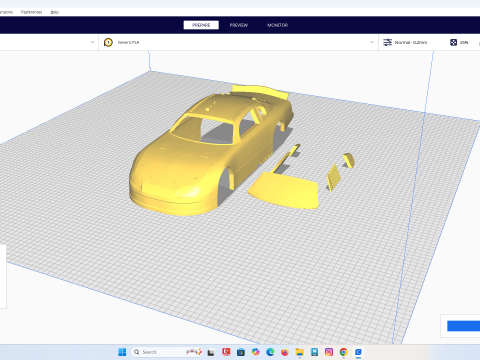Select the yellow car body model

(x=200, y=157)
